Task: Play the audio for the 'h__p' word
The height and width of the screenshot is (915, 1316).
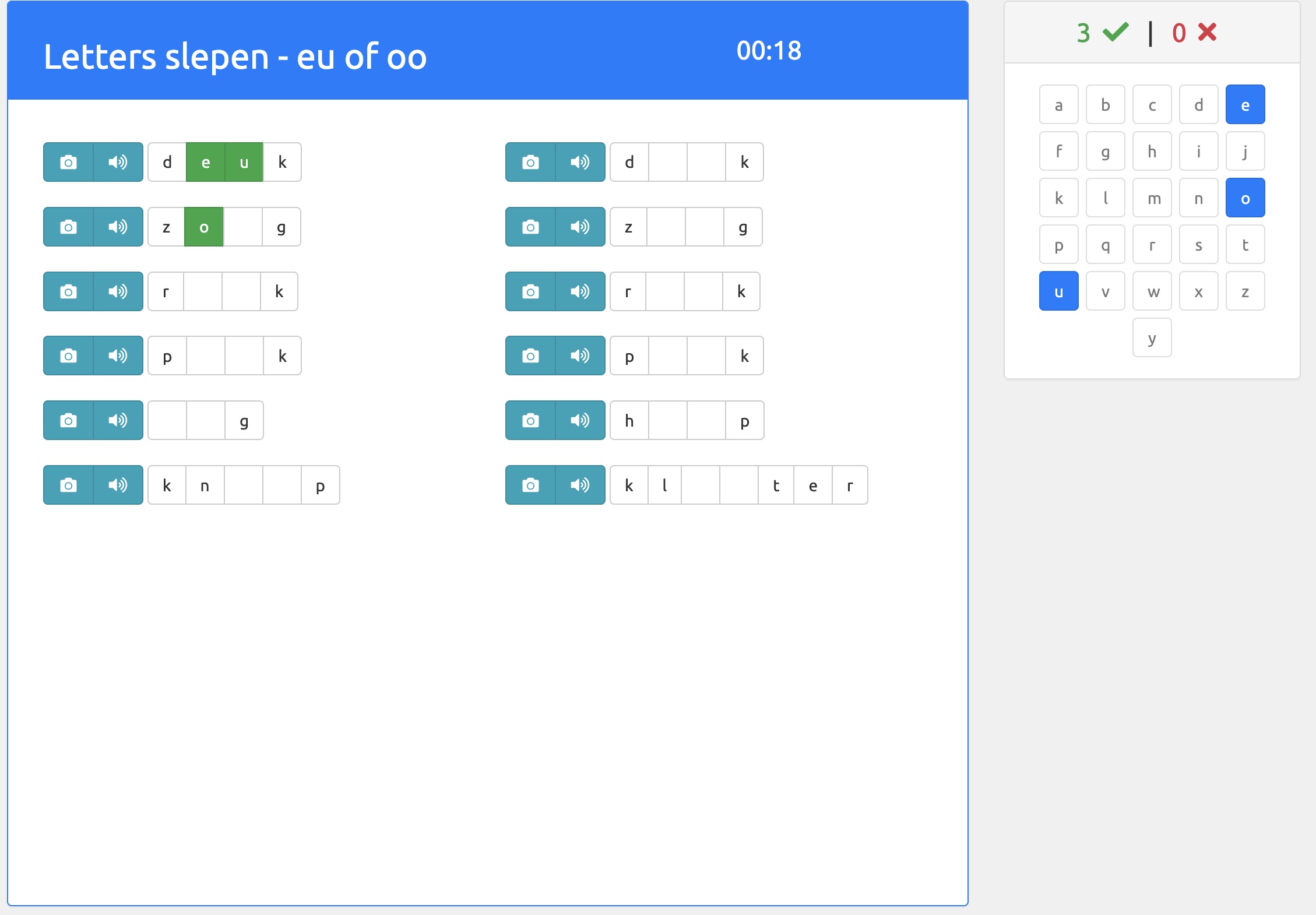Action: 580,420
